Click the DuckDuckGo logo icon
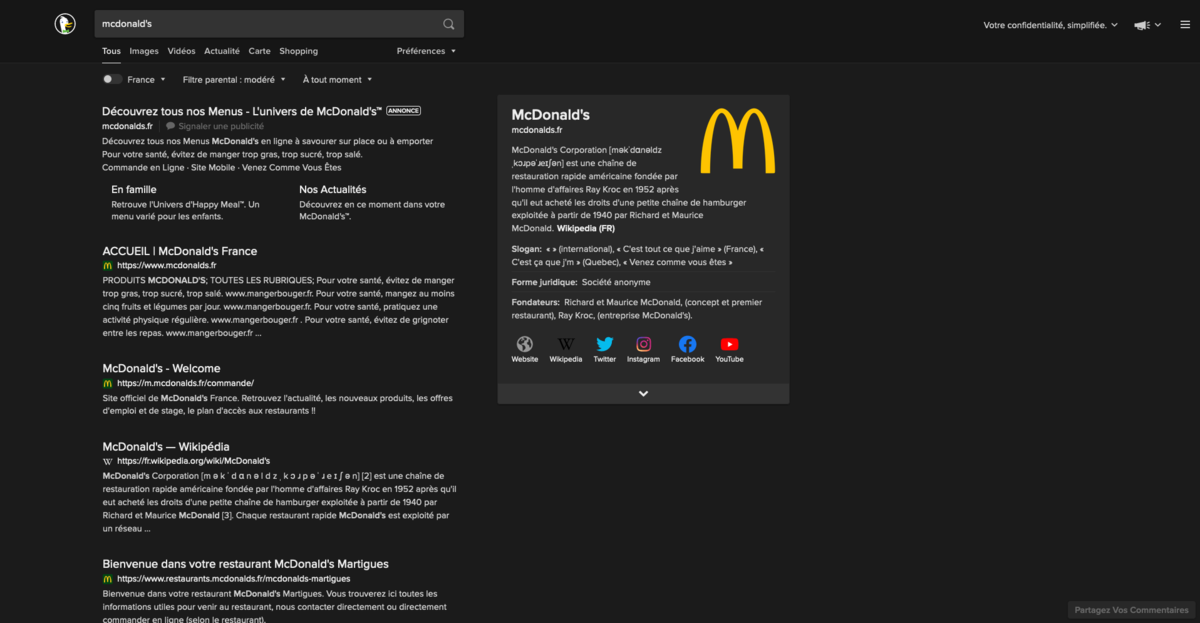 (x=65, y=24)
